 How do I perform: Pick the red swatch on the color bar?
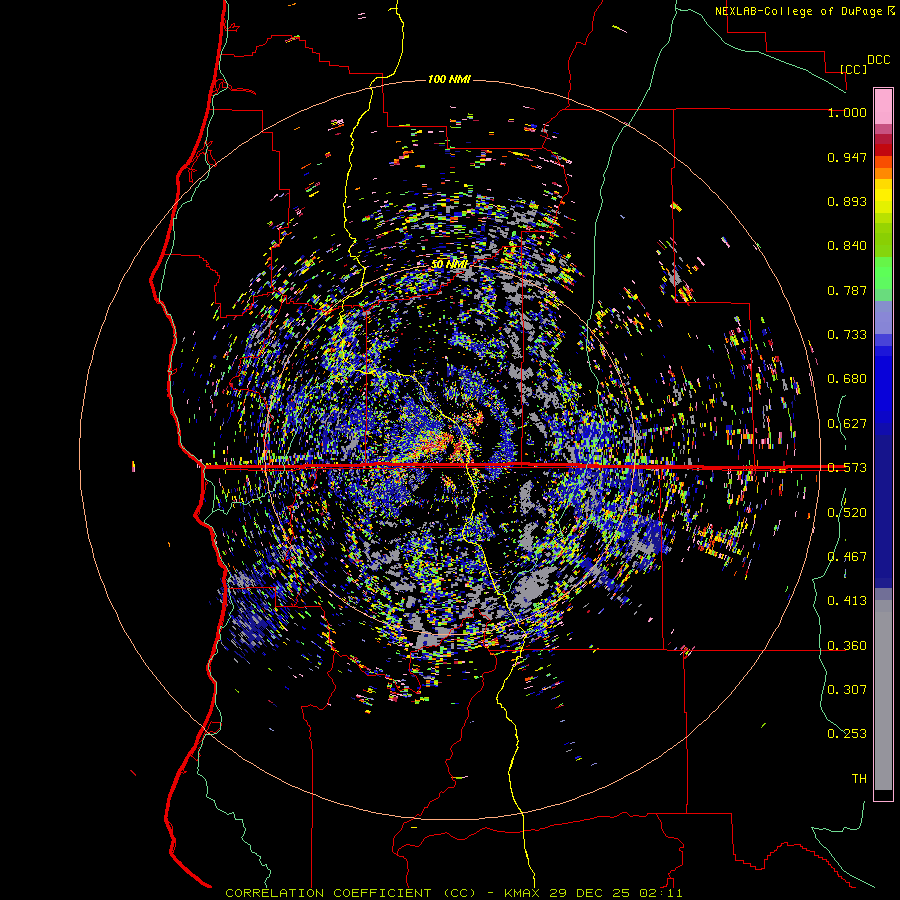[x=883, y=150]
